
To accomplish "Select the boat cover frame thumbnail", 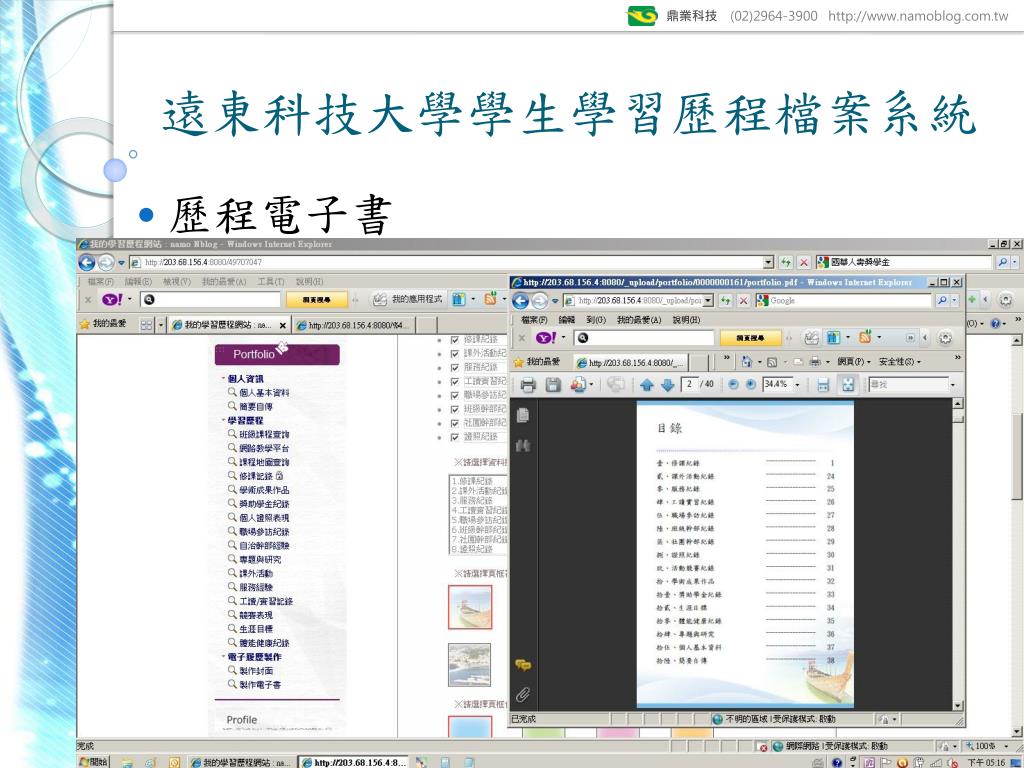I will 470,607.
